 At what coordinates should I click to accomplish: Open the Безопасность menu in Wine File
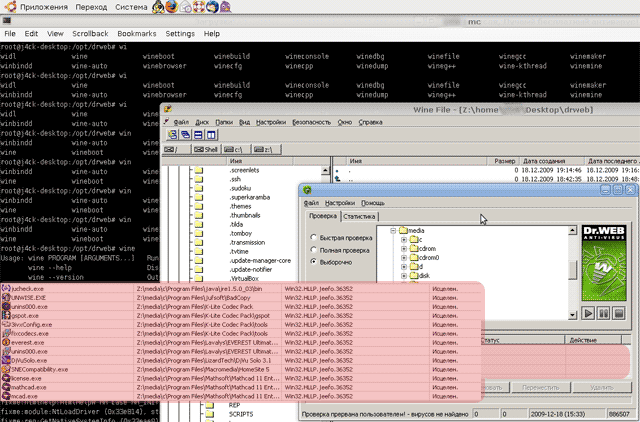tap(310, 121)
